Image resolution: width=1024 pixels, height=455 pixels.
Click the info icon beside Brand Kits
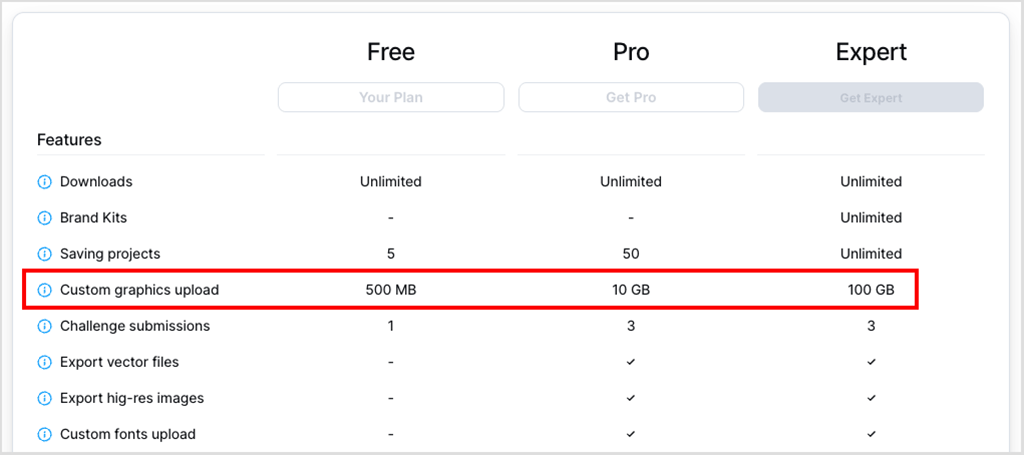[44, 218]
